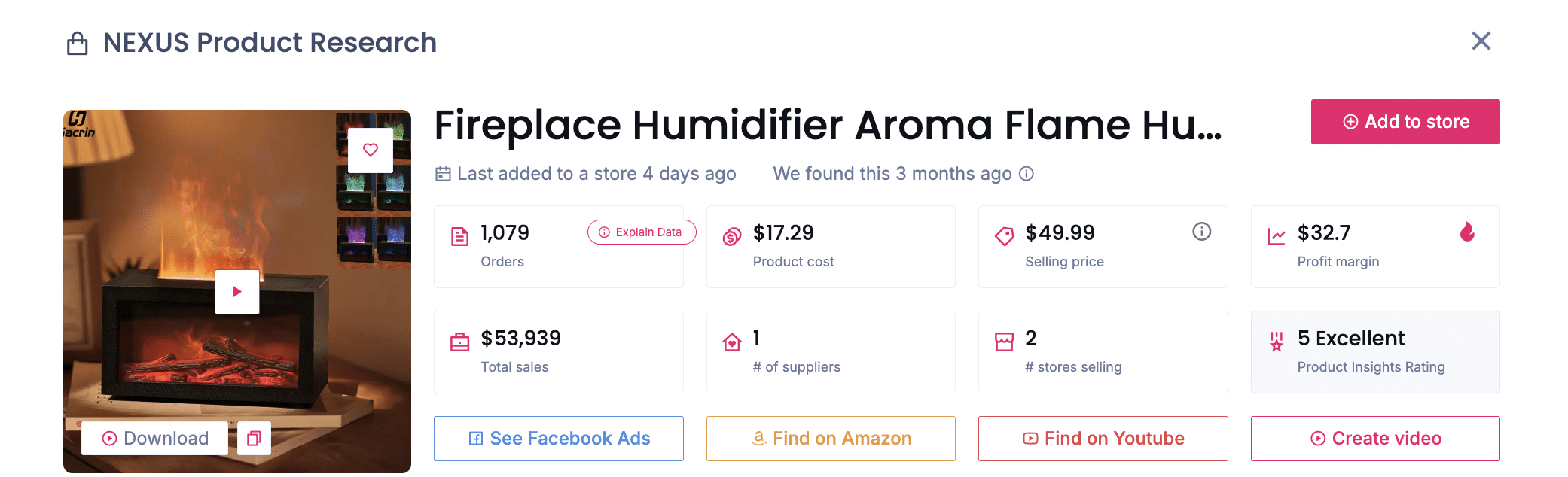Click the flame icon on the Profit margin card
The height and width of the screenshot is (477, 1568).
[1478, 234]
